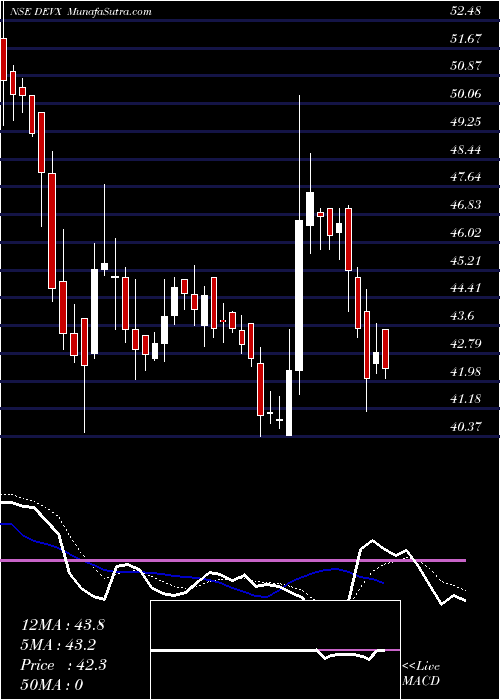Click the 50MA : 0 reading
The width and height of the screenshot is (500, 700).
(x=52, y=685)
